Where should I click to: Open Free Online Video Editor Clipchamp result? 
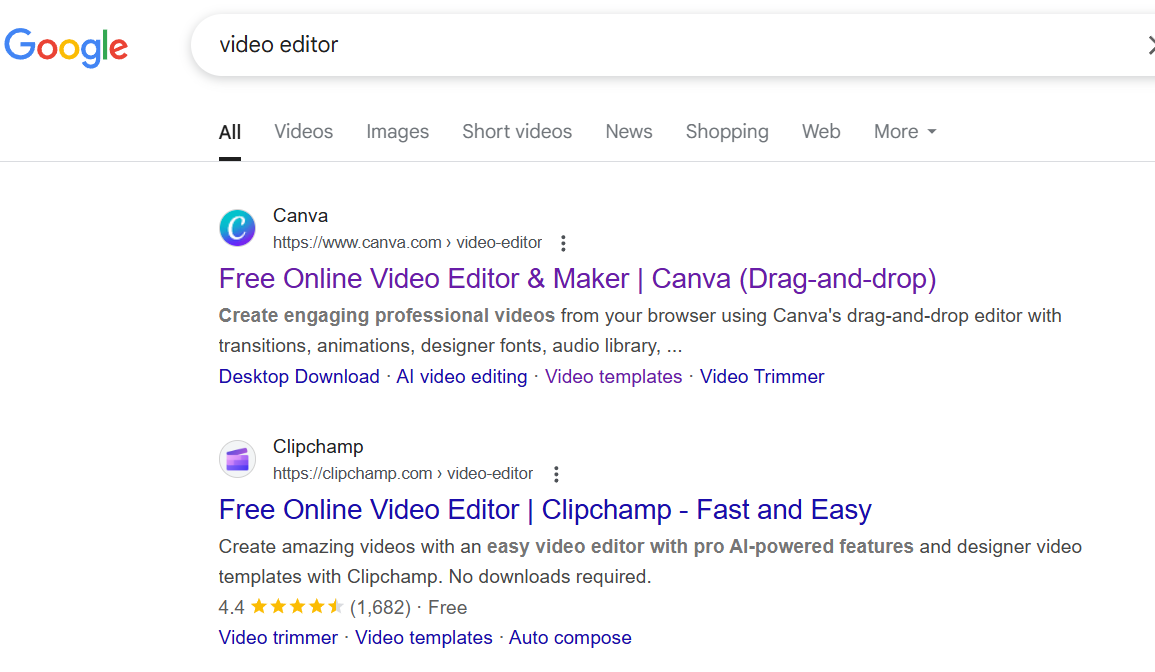pos(545,510)
